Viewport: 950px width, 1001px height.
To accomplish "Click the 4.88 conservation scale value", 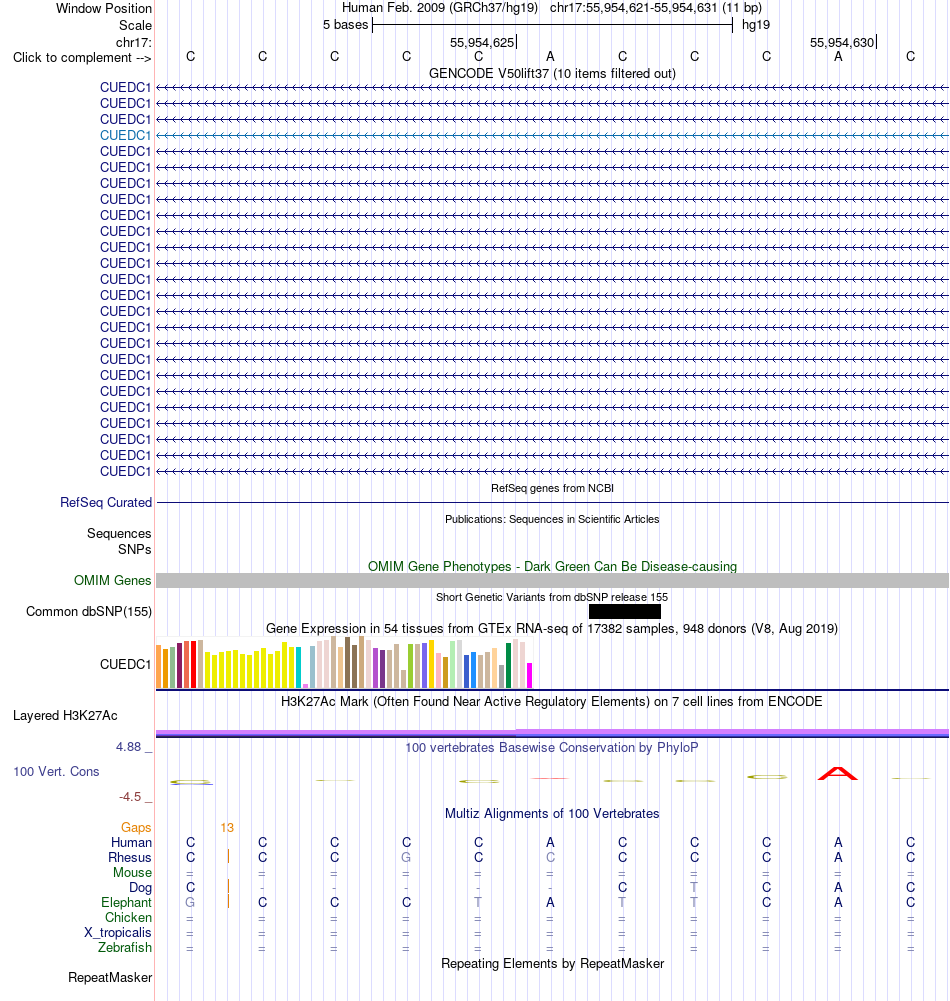I will (x=128, y=746).
